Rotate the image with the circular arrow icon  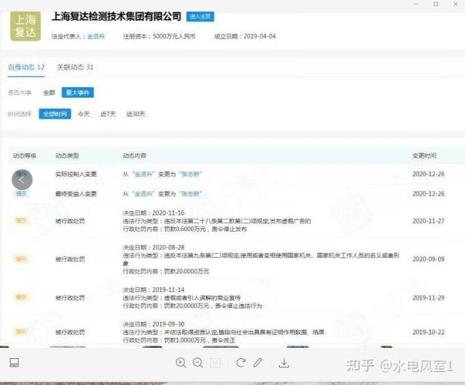(241, 363)
